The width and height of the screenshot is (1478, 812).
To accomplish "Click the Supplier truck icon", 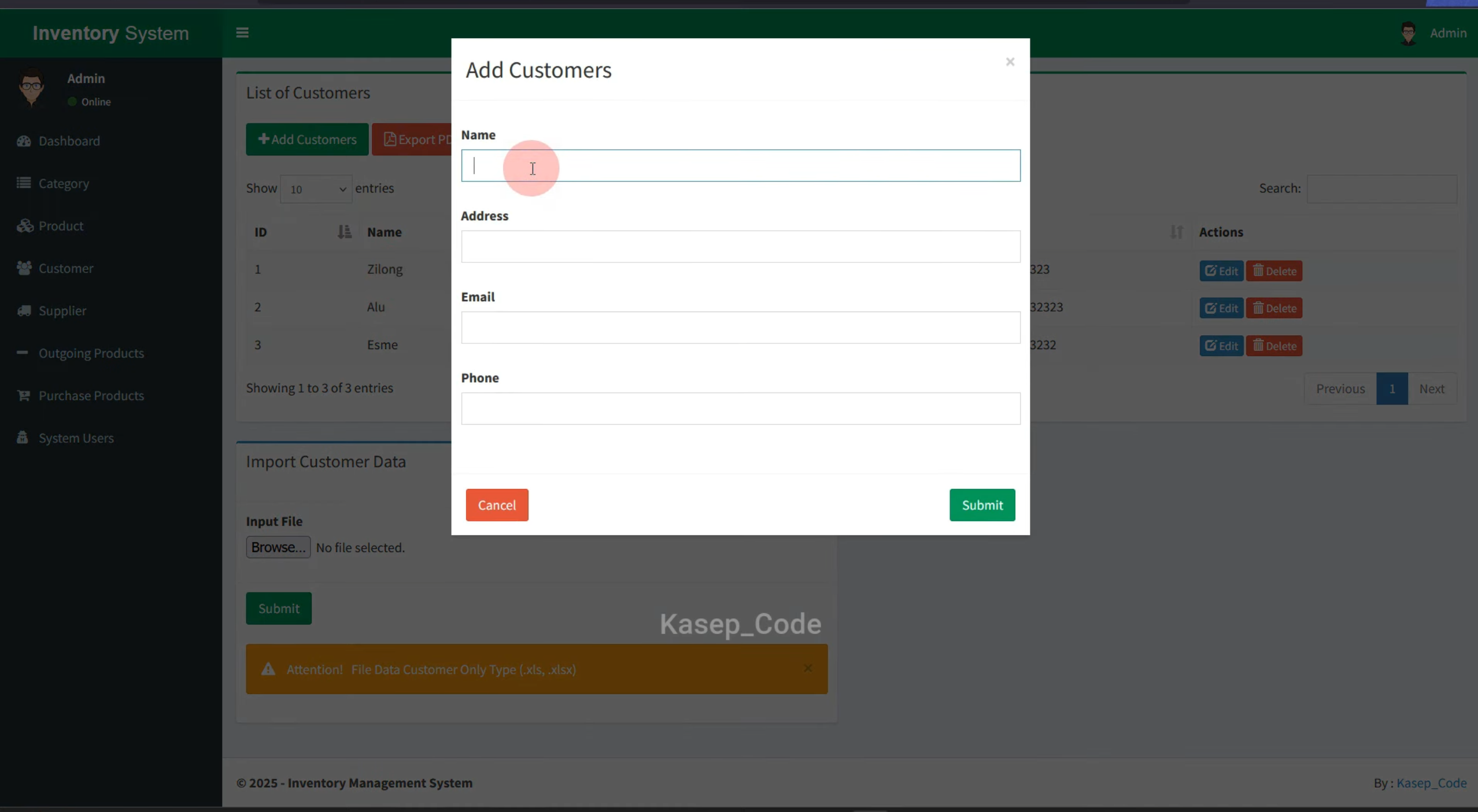I will (x=24, y=310).
